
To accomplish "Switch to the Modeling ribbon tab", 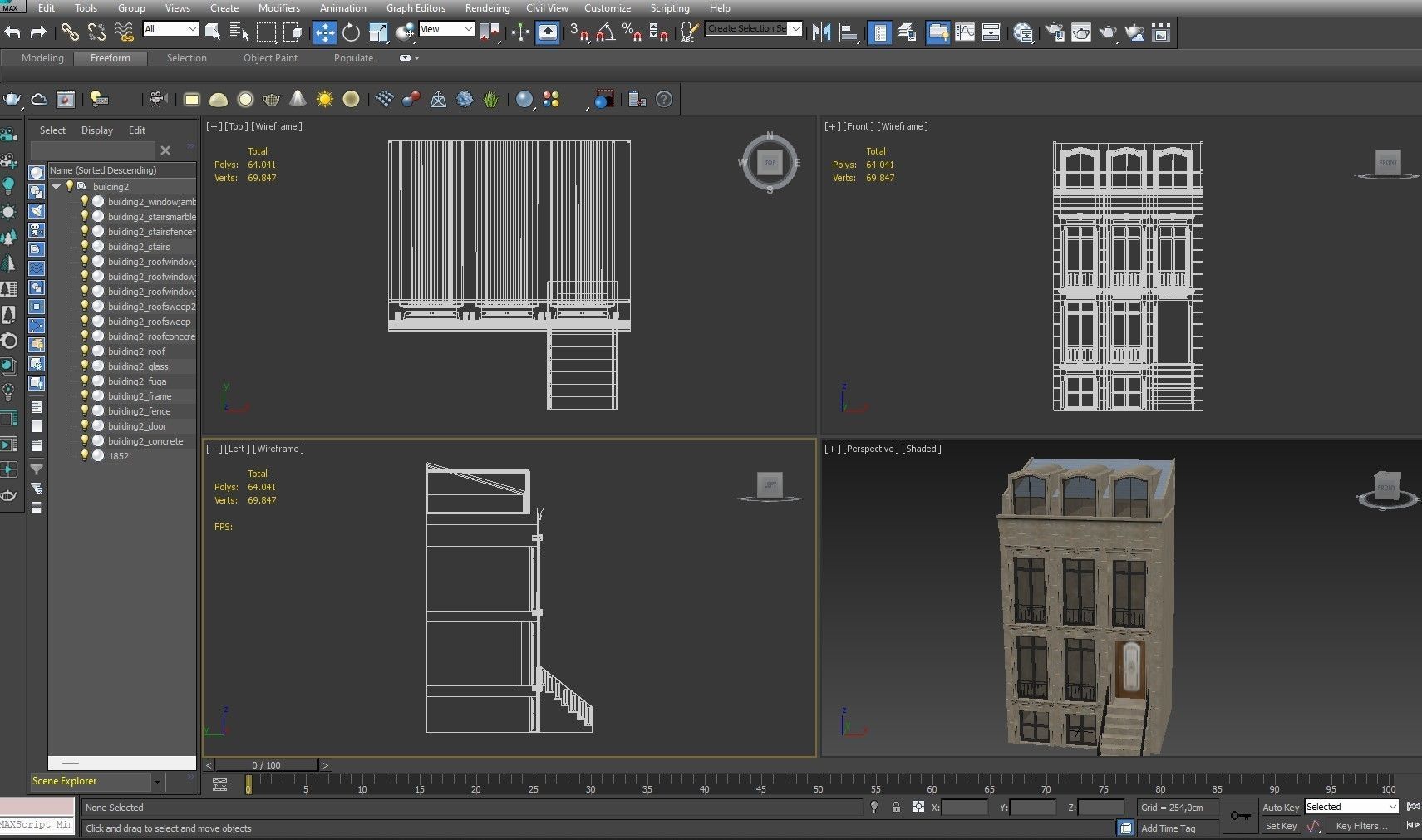I will tap(42, 58).
